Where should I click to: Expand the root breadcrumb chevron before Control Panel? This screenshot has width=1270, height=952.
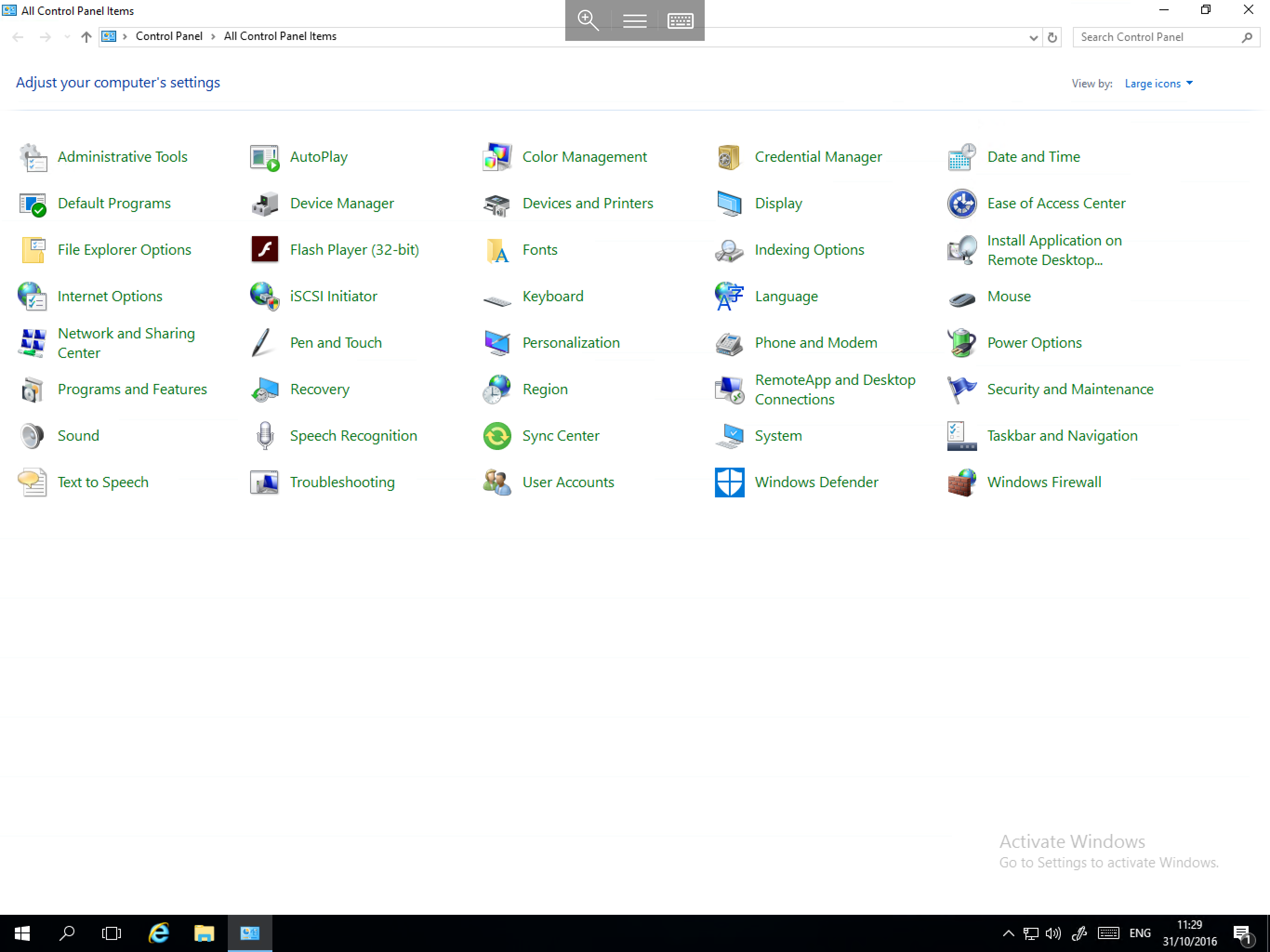coord(125,37)
